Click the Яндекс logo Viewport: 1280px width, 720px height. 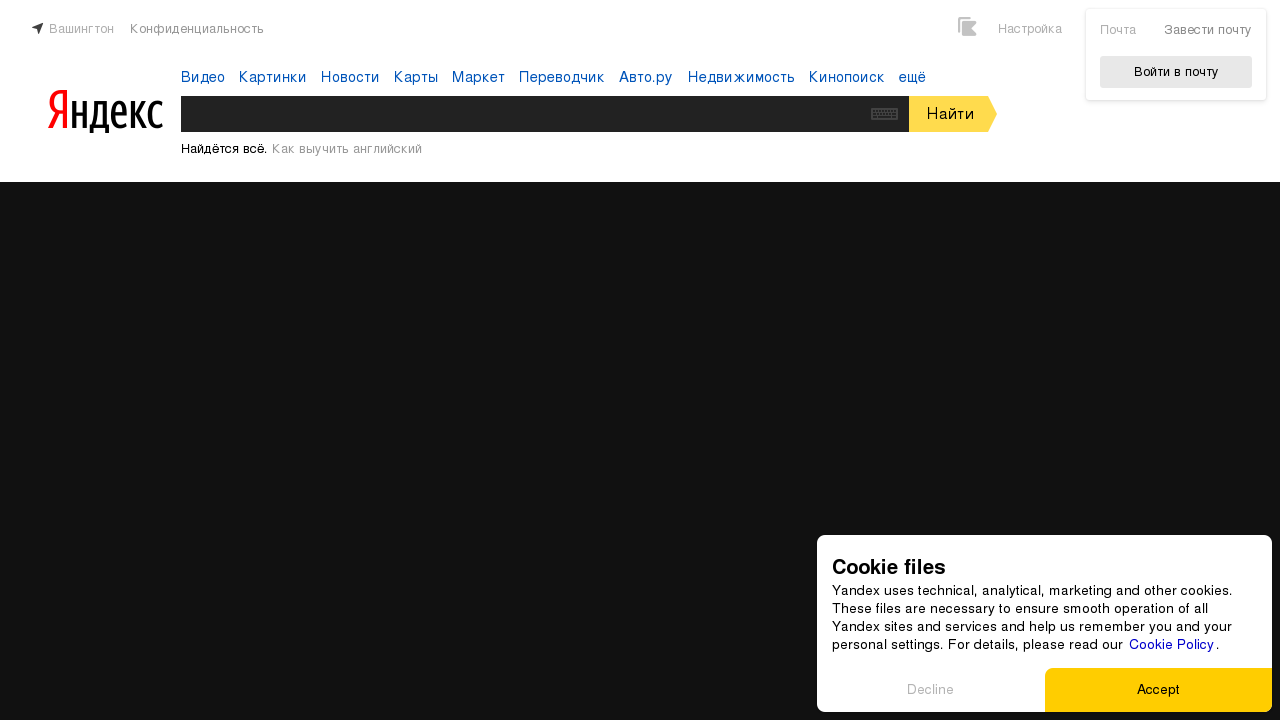click(105, 111)
